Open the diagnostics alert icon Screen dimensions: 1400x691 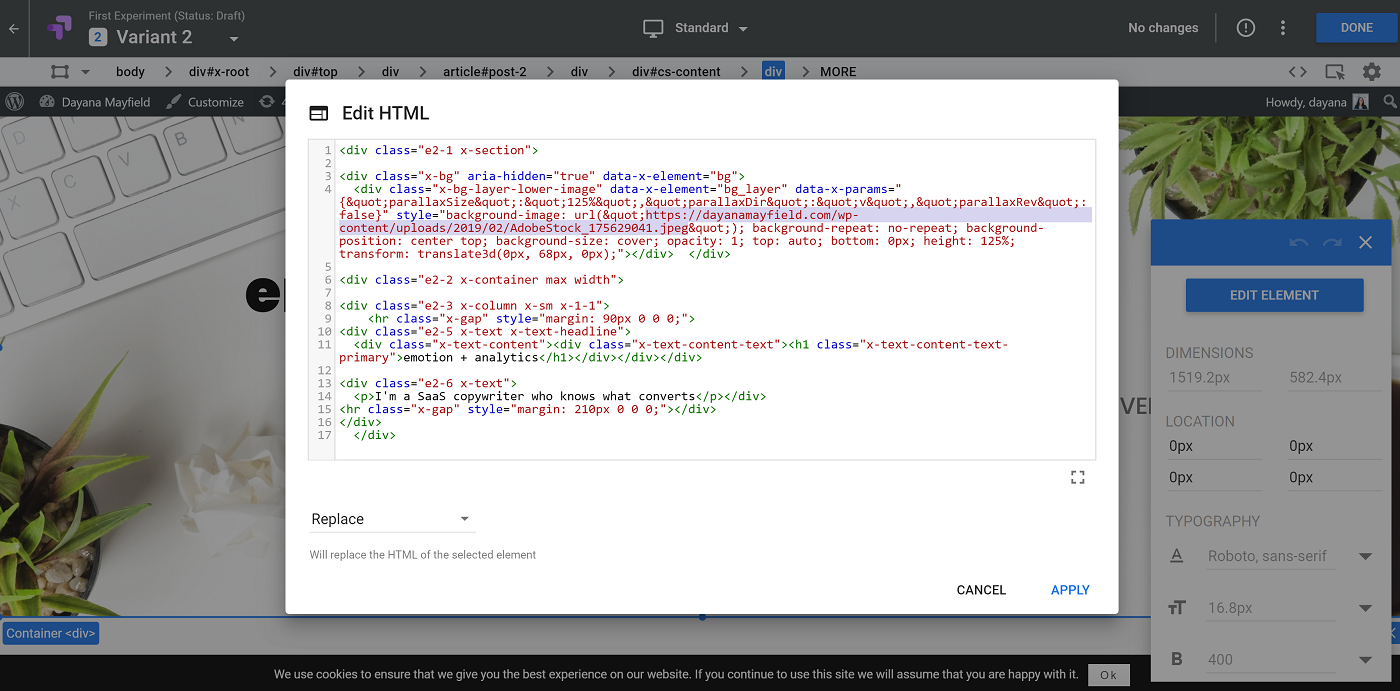click(1245, 28)
